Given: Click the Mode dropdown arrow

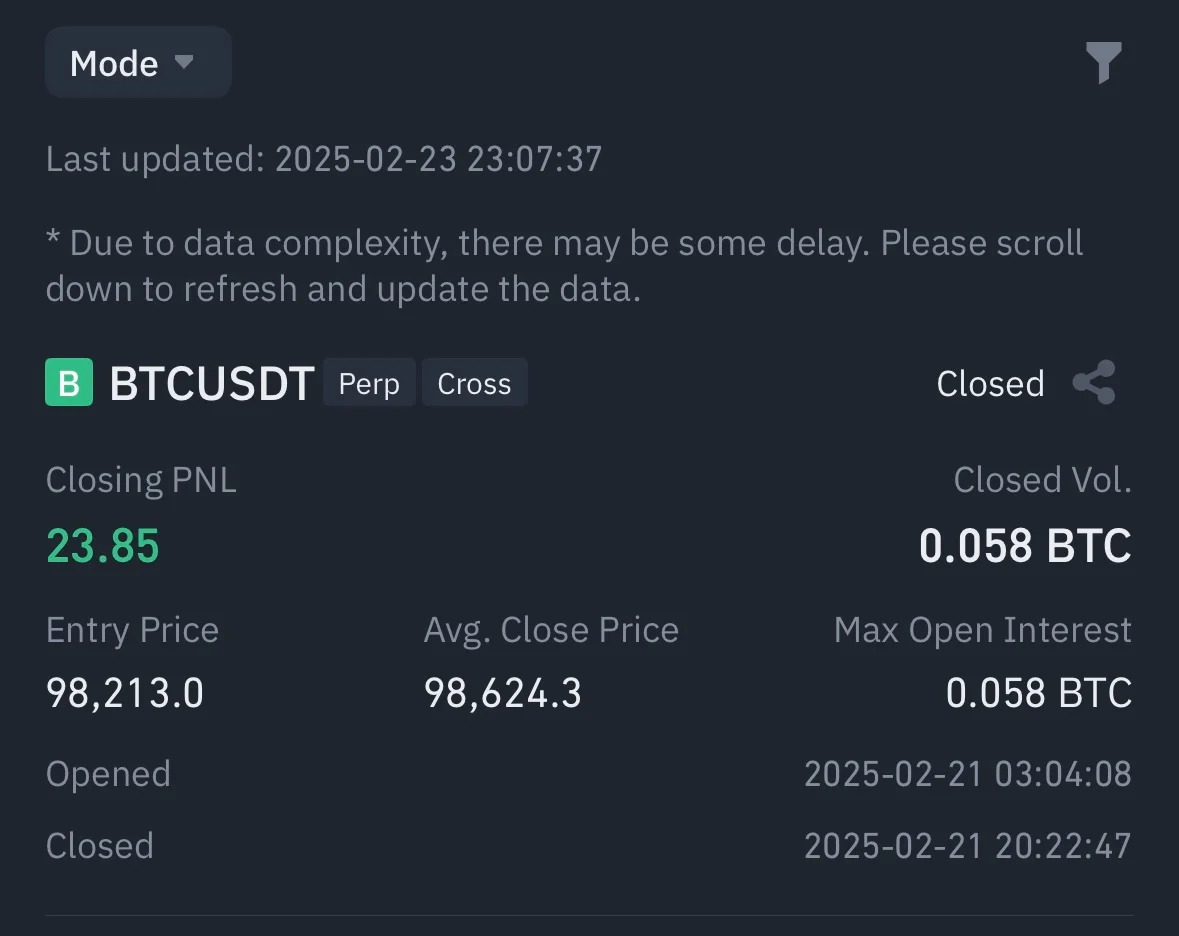Looking at the screenshot, I should (x=183, y=62).
